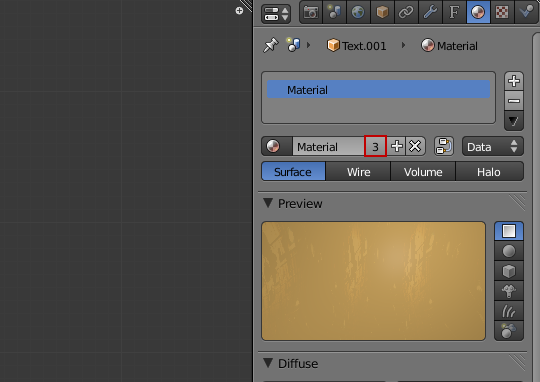Collapse the Diffuse panel

pyautogui.click(x=268, y=363)
